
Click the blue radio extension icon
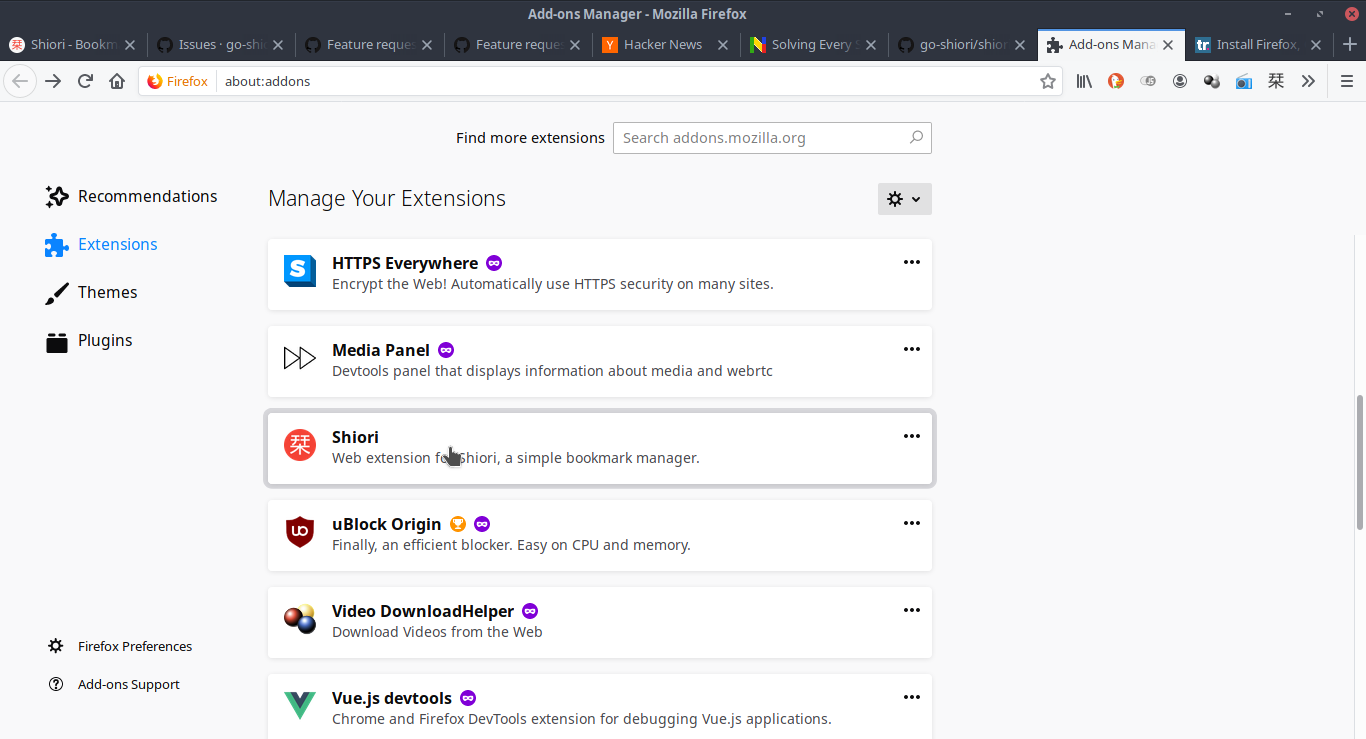point(1244,81)
